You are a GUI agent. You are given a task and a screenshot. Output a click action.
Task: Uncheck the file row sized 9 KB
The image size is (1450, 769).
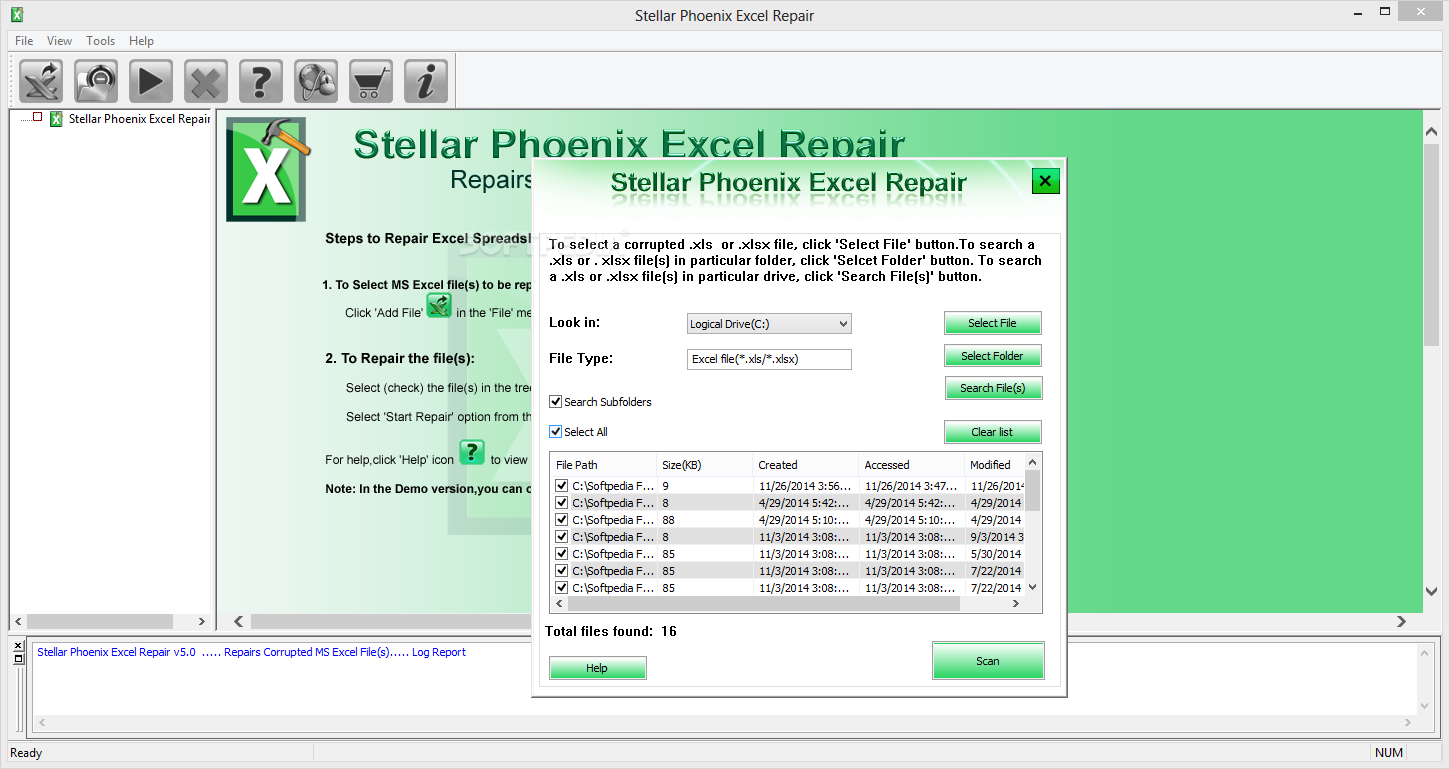562,486
